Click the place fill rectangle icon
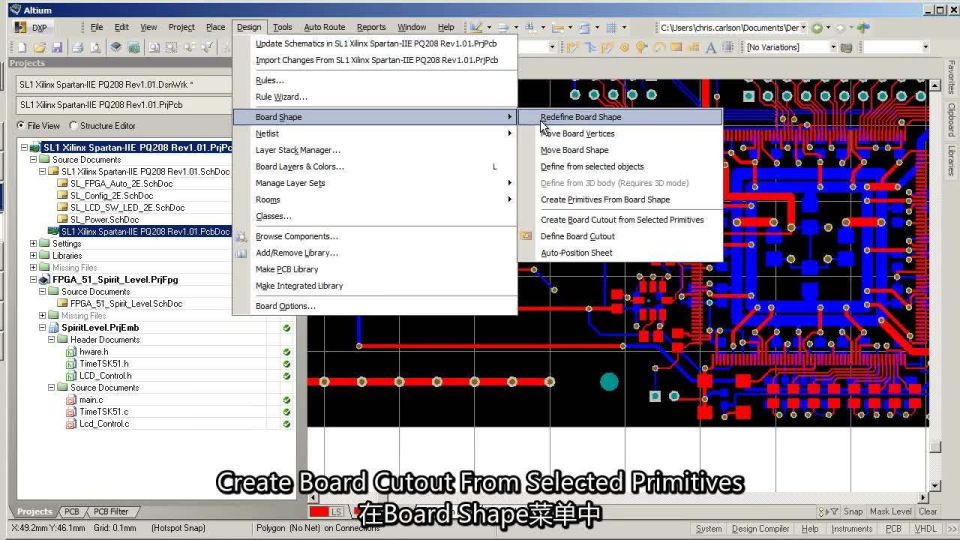 click(x=676, y=47)
